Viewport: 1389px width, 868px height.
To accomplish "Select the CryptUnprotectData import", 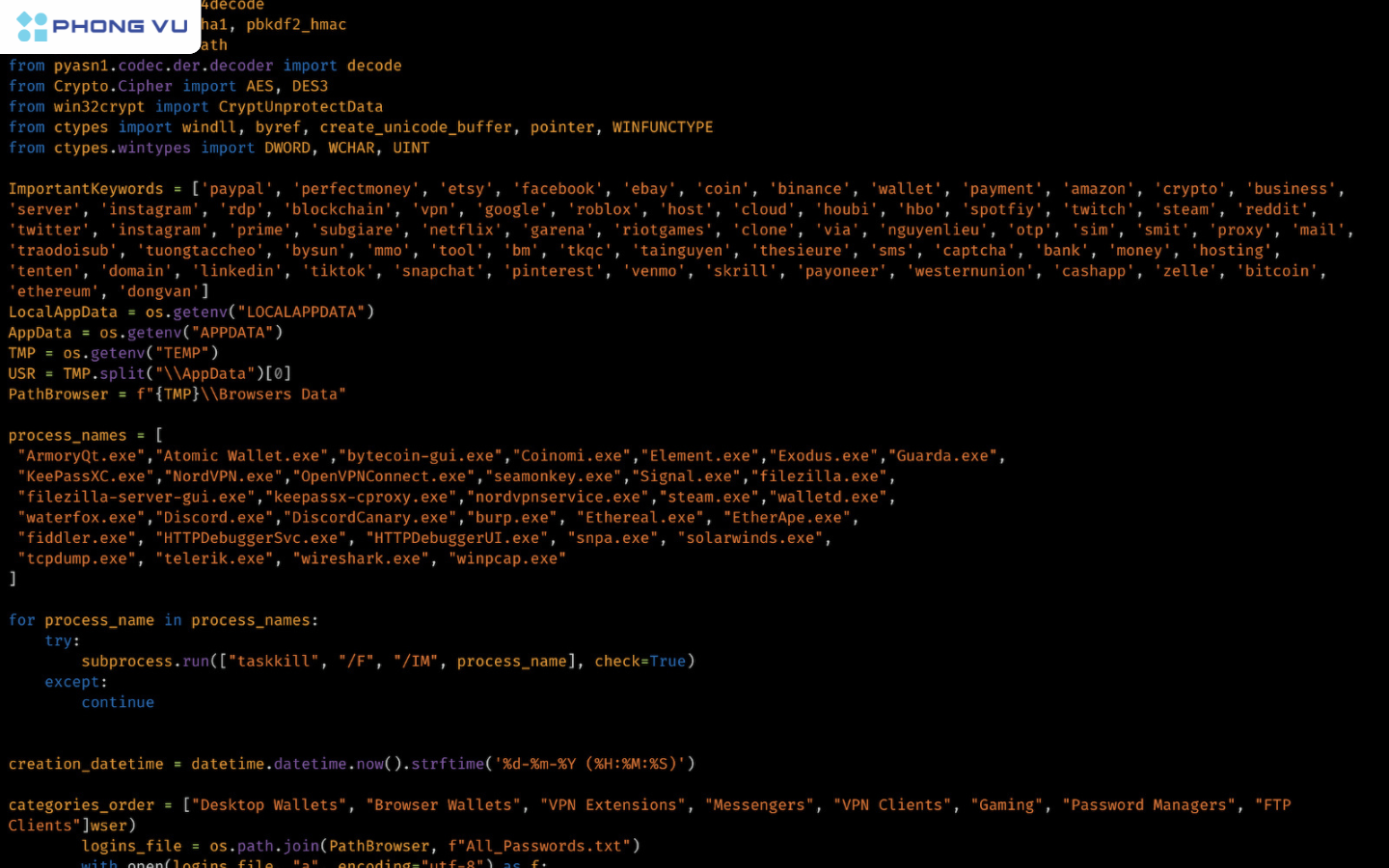I will 301,106.
